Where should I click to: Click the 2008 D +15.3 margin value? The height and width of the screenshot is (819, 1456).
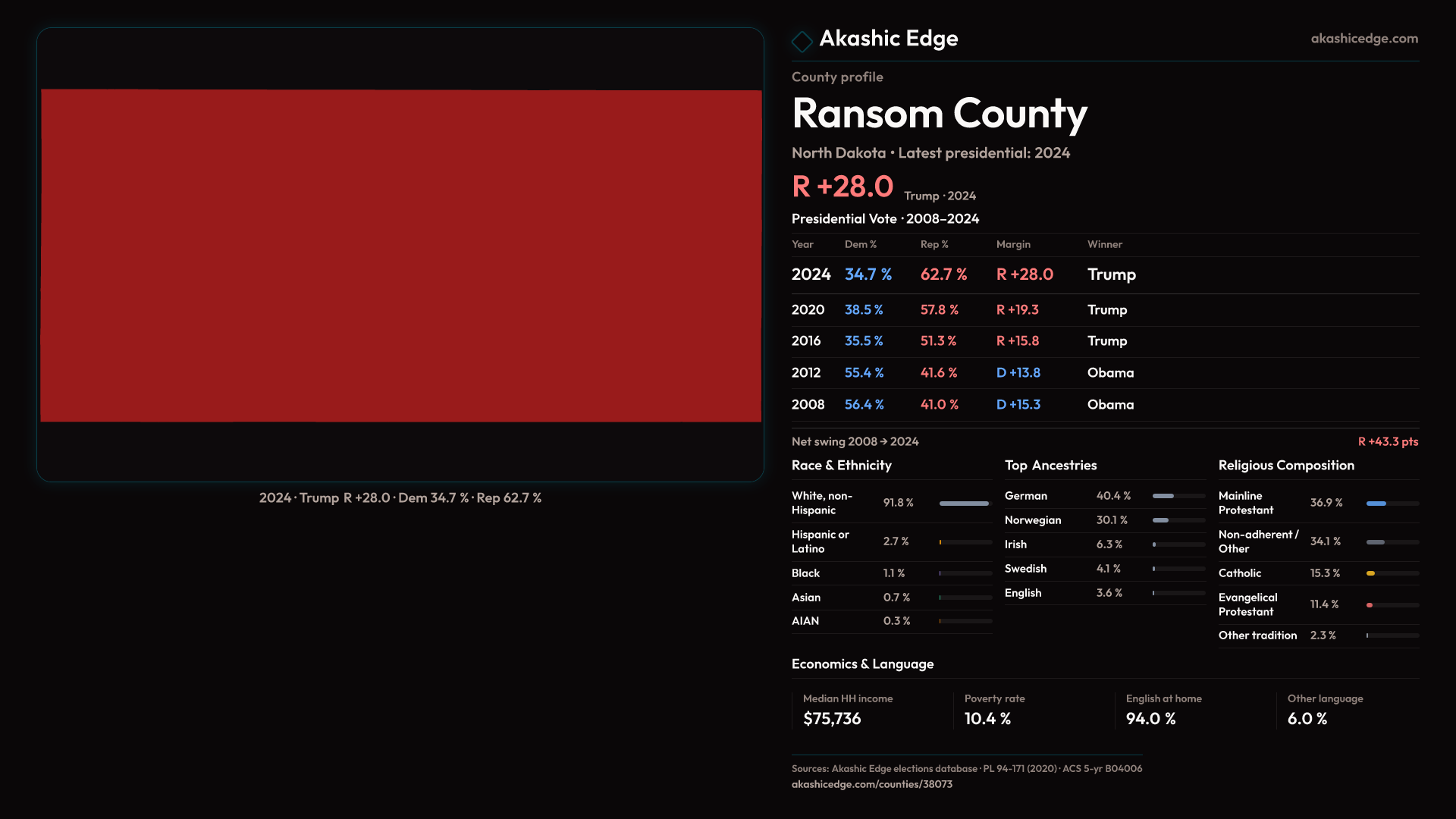click(1018, 405)
